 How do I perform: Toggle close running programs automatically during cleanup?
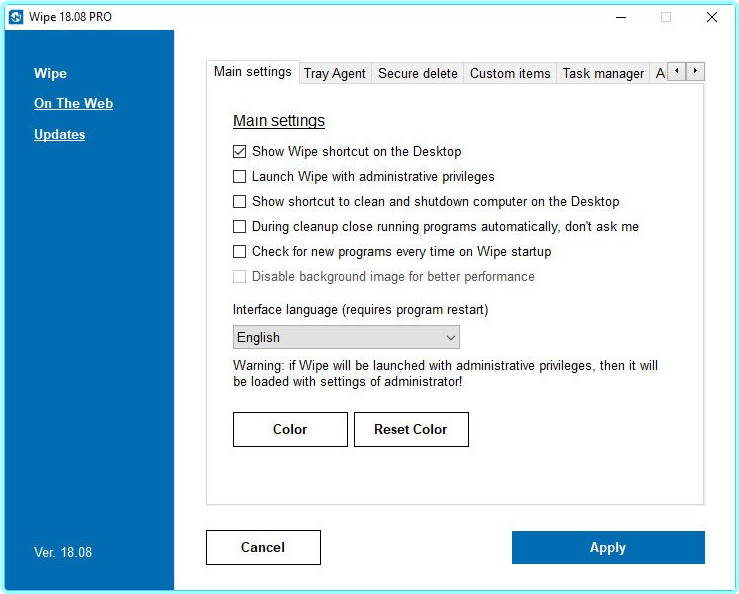coord(239,226)
